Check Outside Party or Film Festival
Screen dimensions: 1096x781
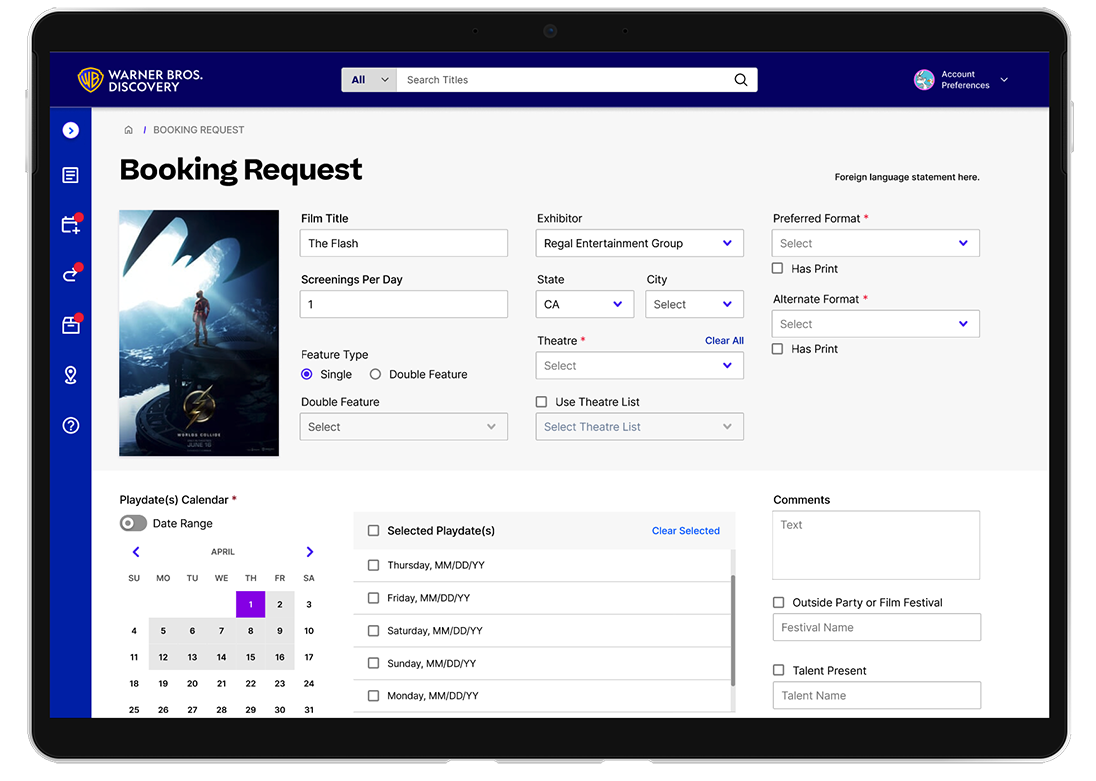(x=779, y=602)
